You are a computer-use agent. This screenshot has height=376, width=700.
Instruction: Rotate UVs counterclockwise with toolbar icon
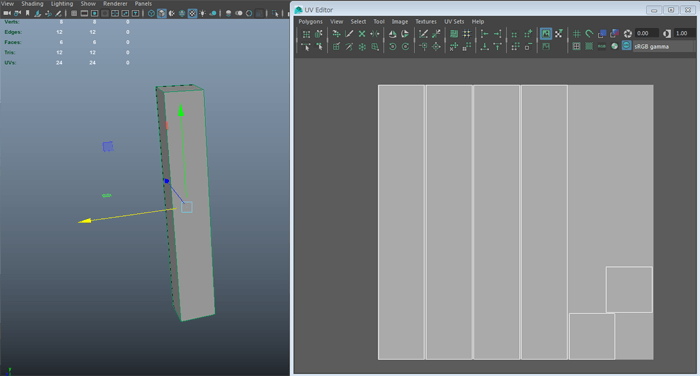(392, 46)
